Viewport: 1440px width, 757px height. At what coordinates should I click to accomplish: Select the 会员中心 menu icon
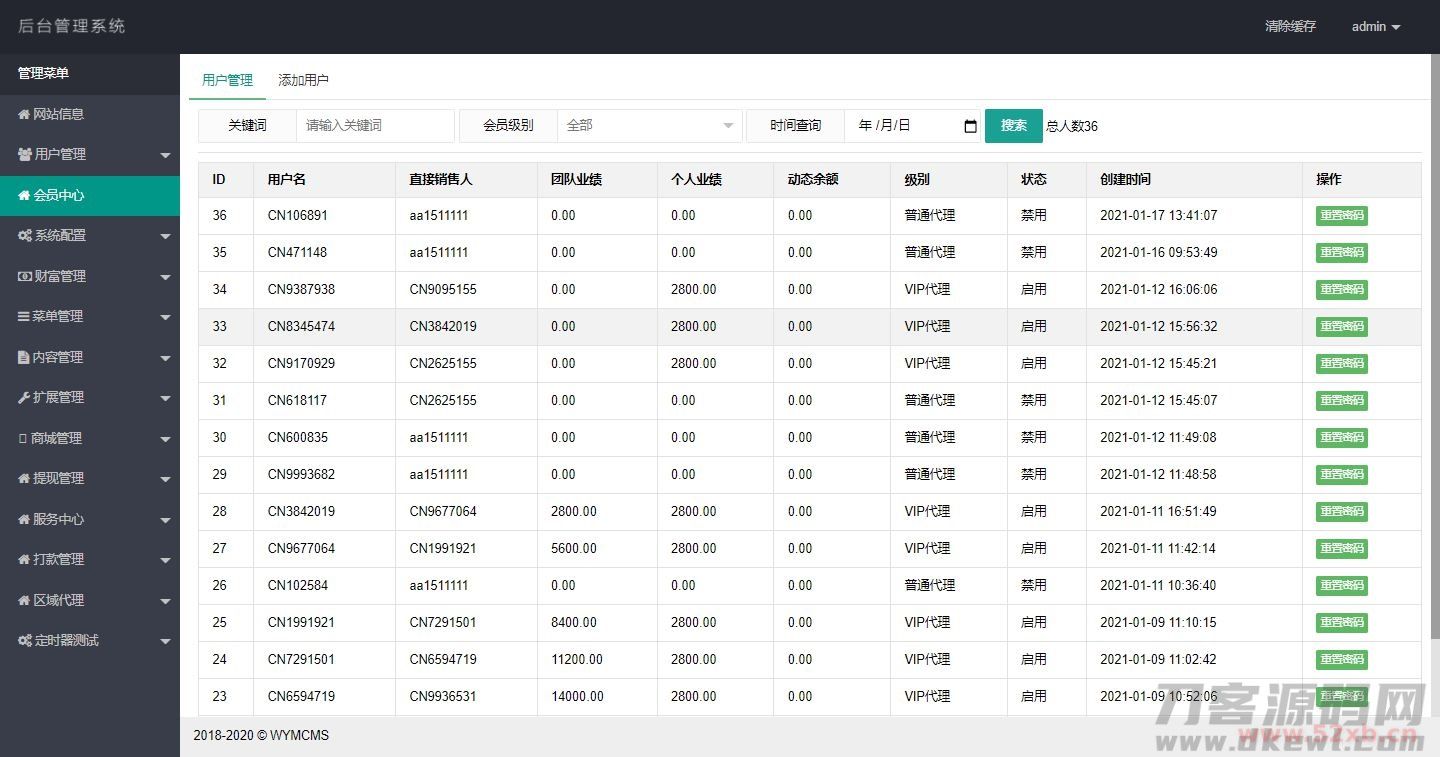(x=24, y=195)
